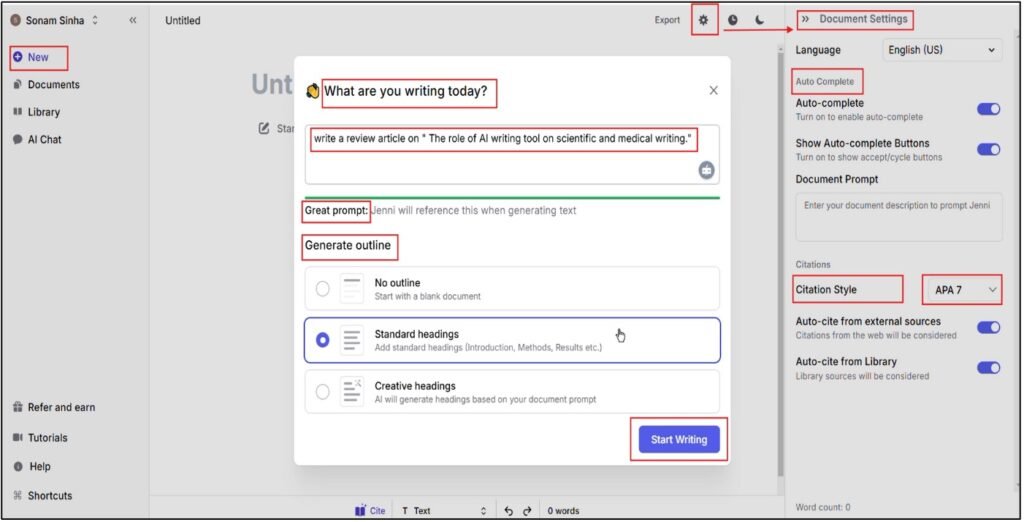Toggle Auto-cite from external sources
The width and height of the screenshot is (1024, 522).
click(x=989, y=327)
